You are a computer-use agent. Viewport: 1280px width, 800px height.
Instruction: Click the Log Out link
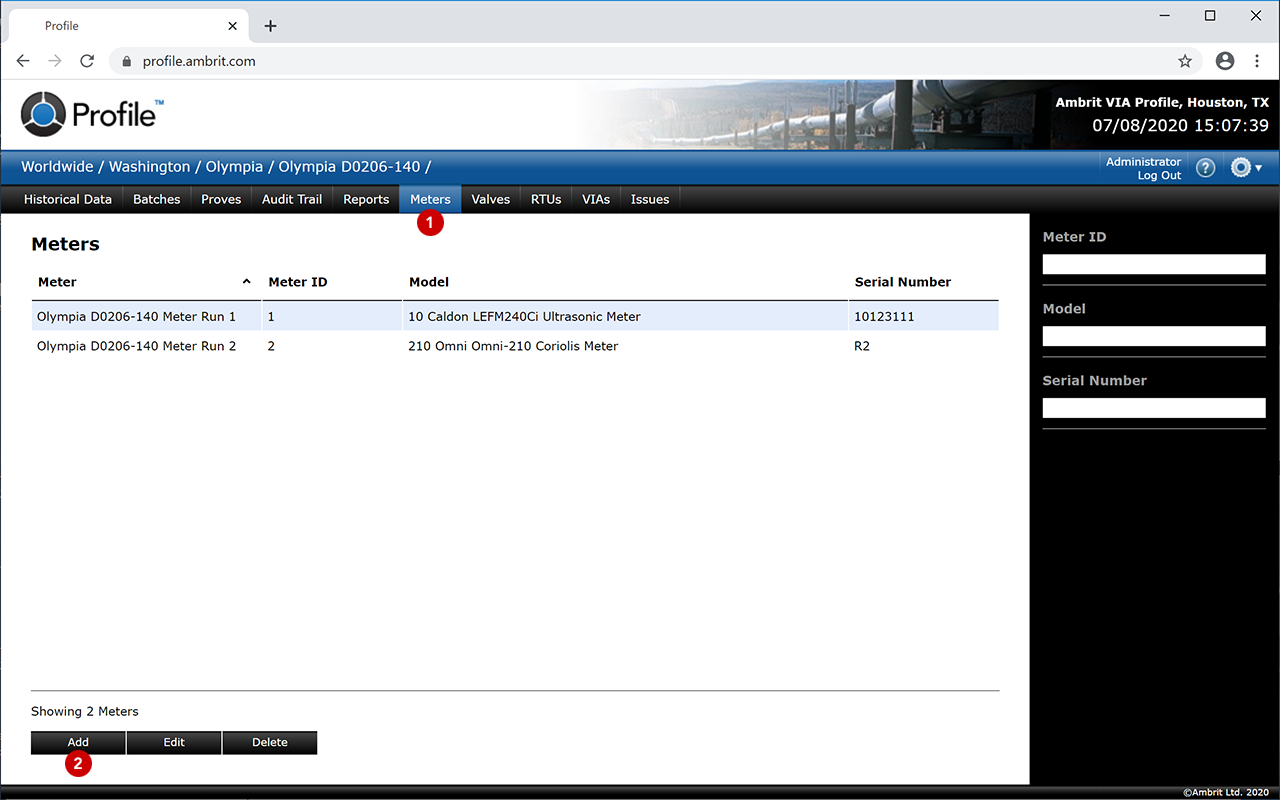pos(1158,176)
